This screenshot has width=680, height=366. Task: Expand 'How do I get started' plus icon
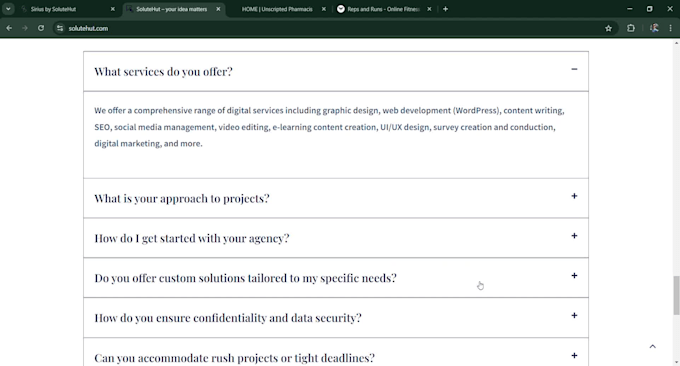tap(574, 236)
